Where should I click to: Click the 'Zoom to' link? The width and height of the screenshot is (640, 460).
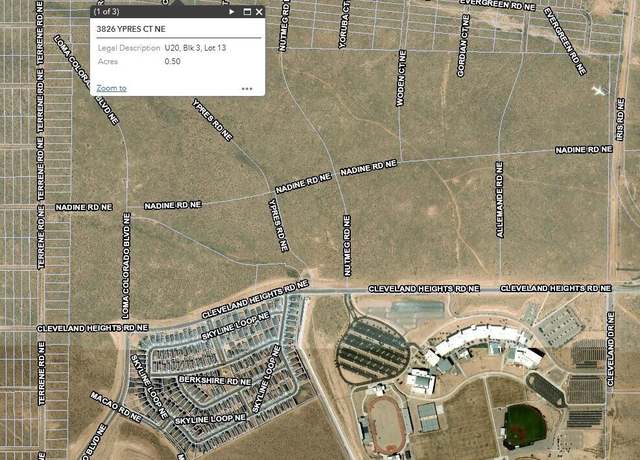pos(111,88)
